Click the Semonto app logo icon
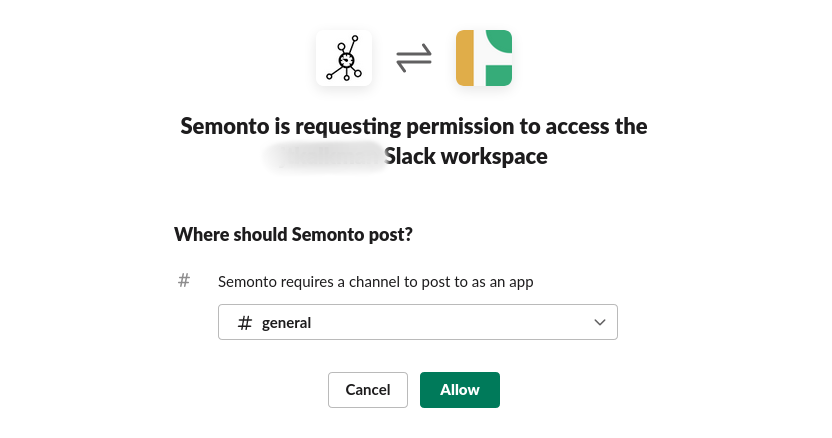The height and width of the screenshot is (438, 832). 344,58
